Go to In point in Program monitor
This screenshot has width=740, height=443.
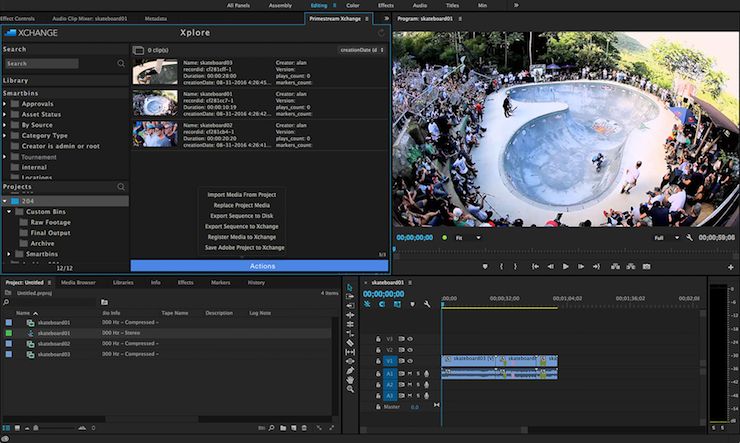(535, 267)
